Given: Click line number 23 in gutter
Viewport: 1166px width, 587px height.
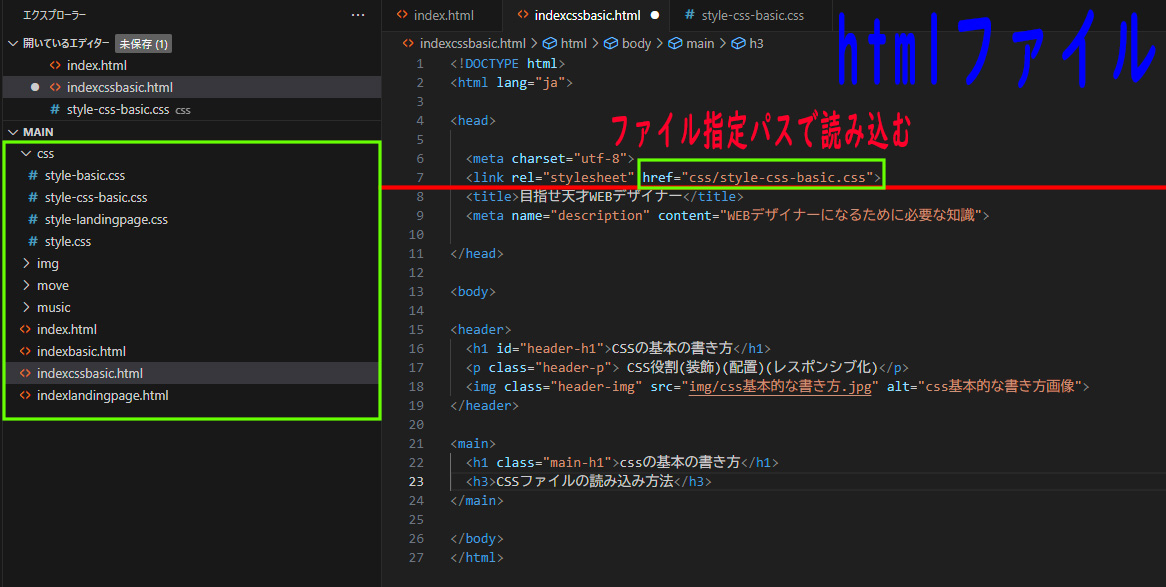Looking at the screenshot, I should coord(416,481).
